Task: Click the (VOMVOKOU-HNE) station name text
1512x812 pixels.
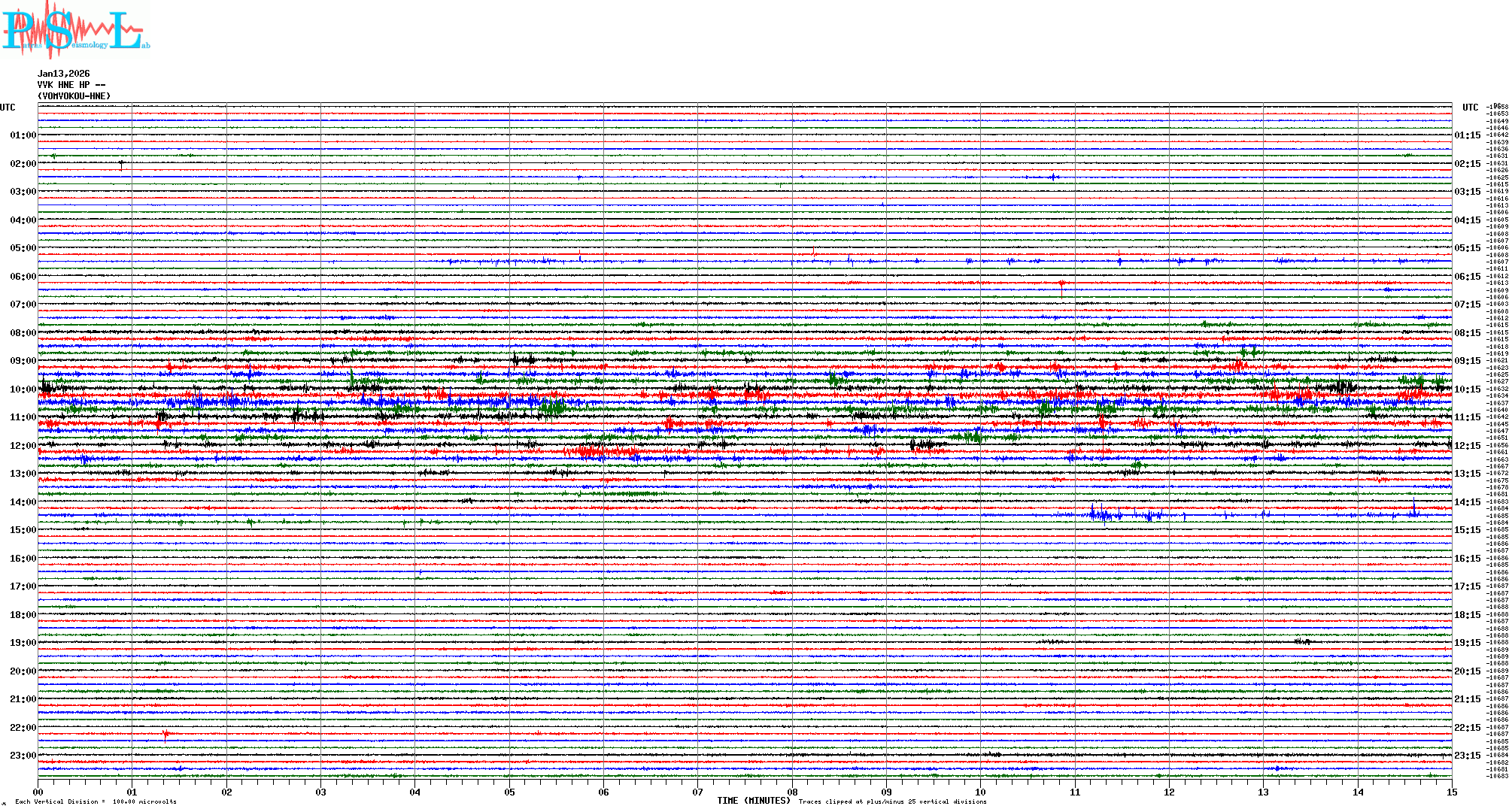Action: pos(74,96)
